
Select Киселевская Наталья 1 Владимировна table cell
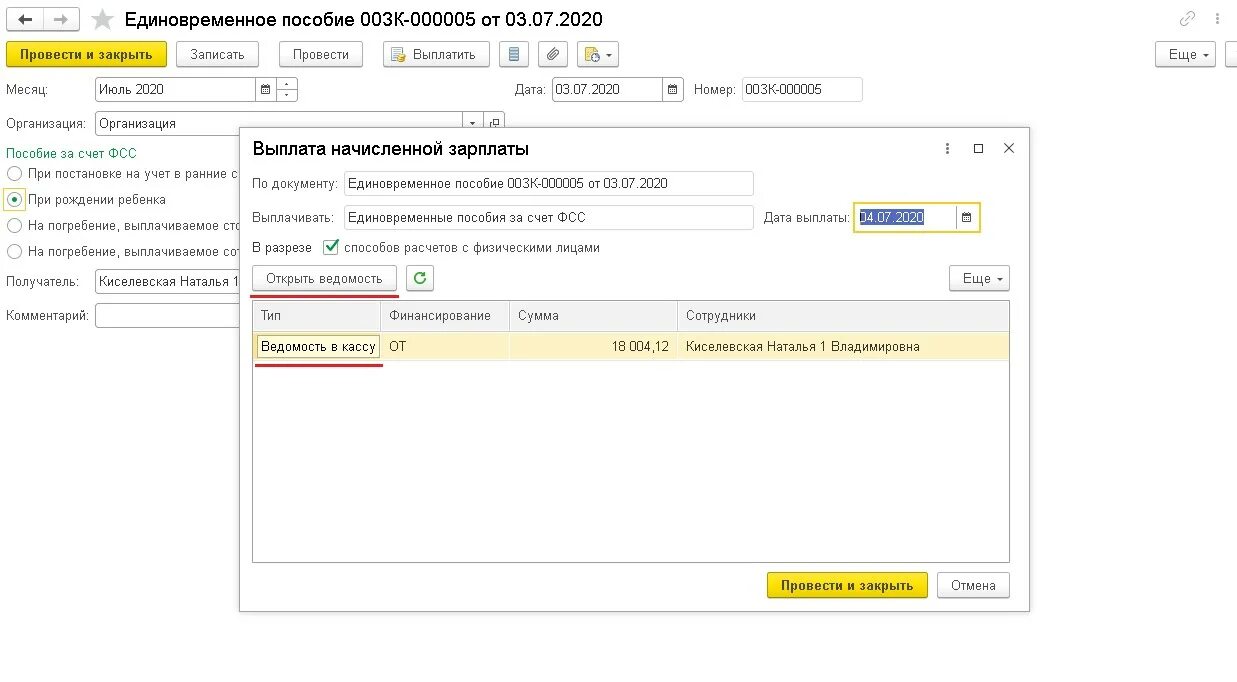pos(843,346)
